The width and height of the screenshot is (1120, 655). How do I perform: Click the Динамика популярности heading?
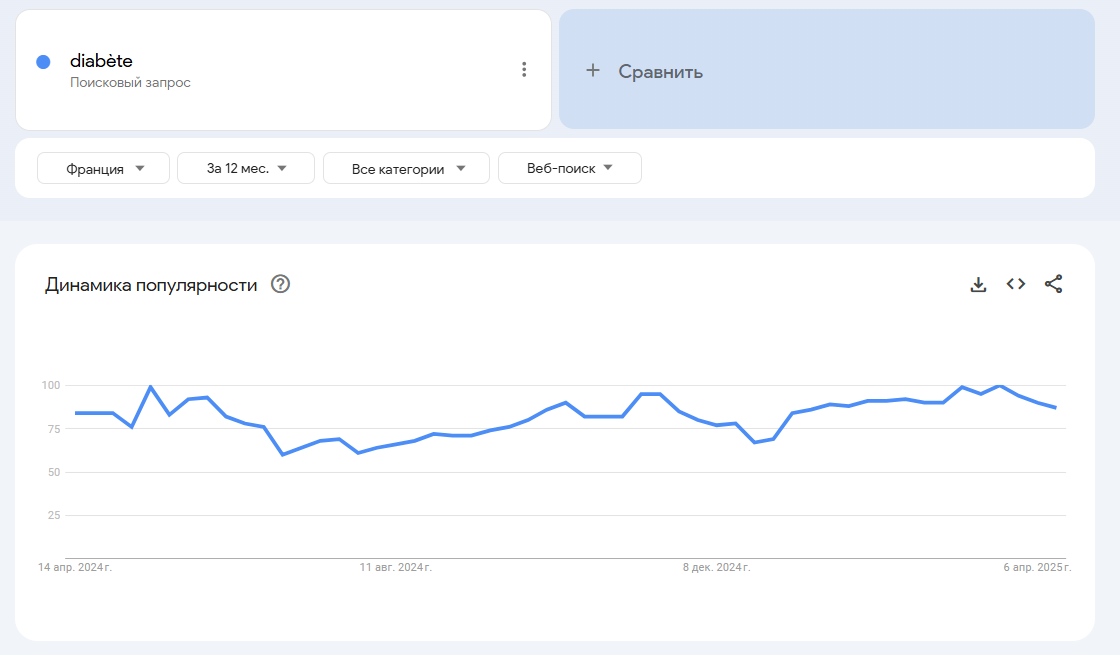coord(151,285)
